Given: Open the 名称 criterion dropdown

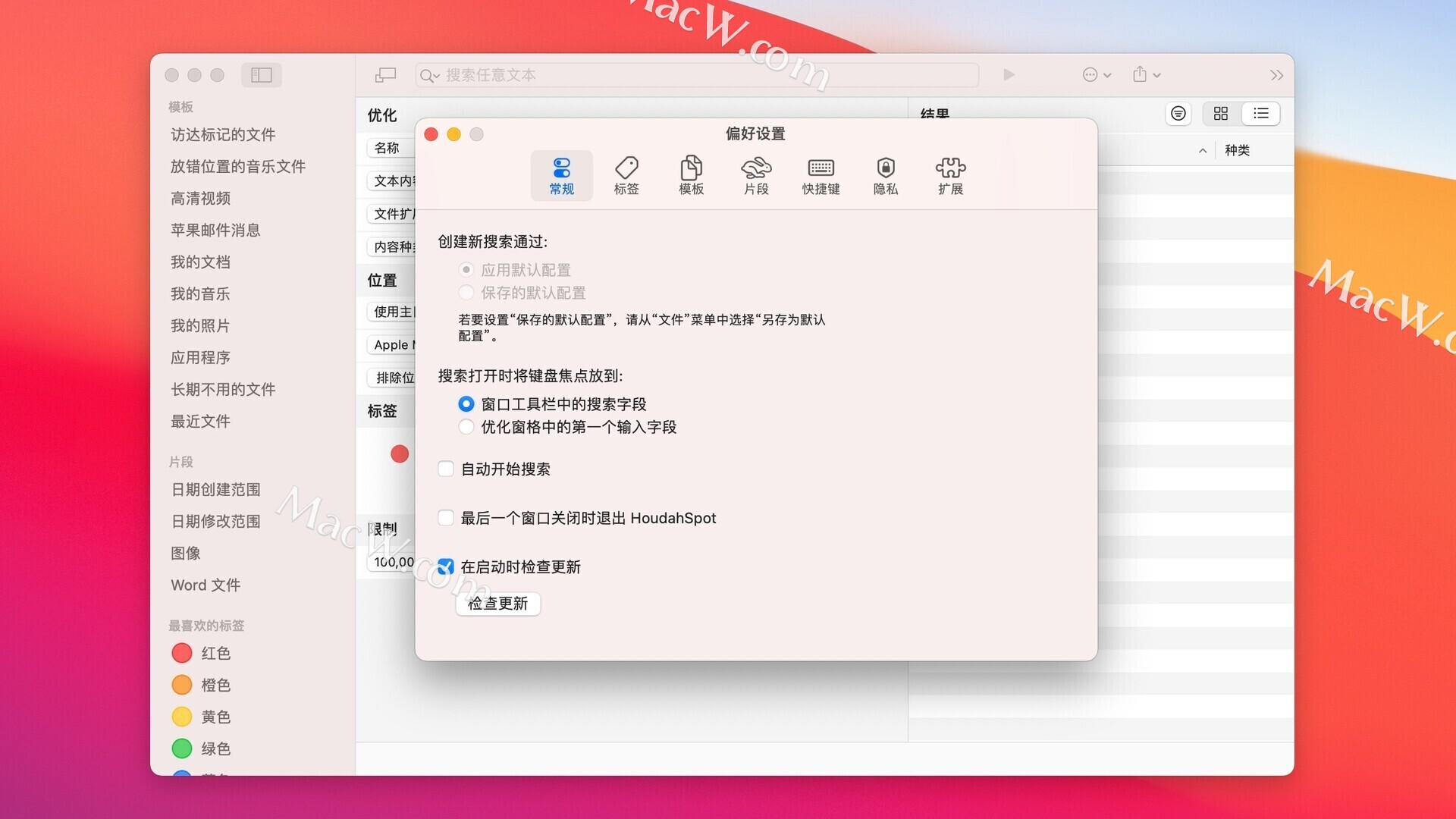Looking at the screenshot, I should coord(391,148).
